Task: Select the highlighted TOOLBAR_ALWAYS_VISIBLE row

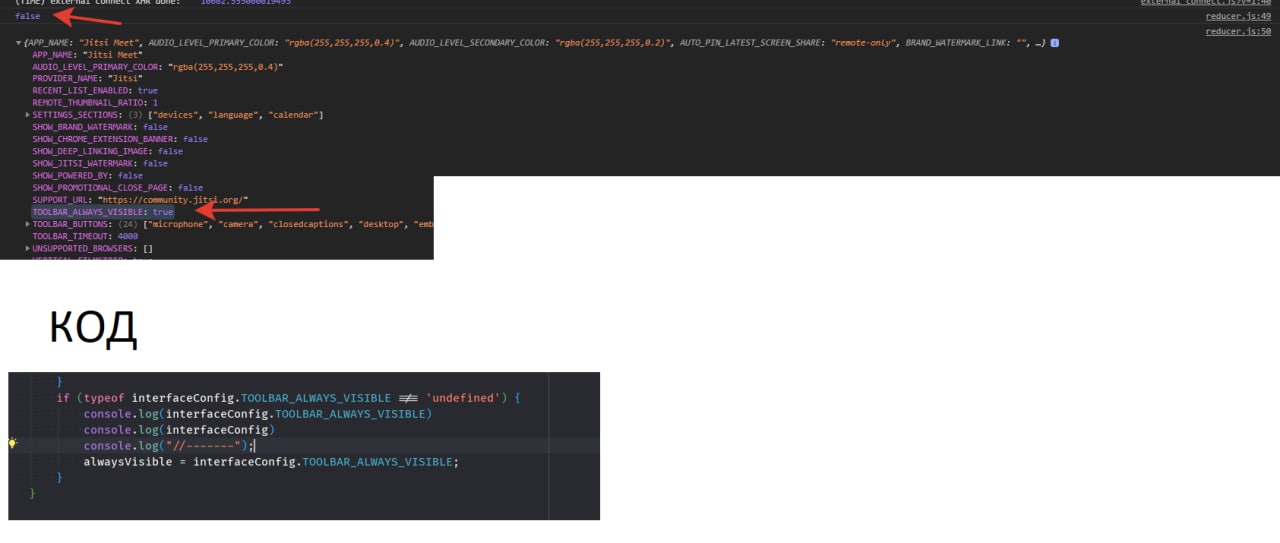Action: coord(103,212)
